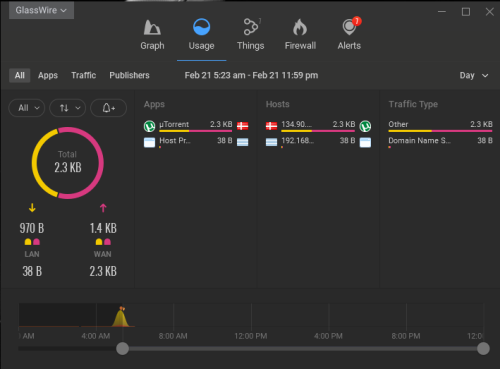Image resolution: width=500 pixels, height=369 pixels.
Task: Open the Firewall flame icon
Action: (300, 27)
